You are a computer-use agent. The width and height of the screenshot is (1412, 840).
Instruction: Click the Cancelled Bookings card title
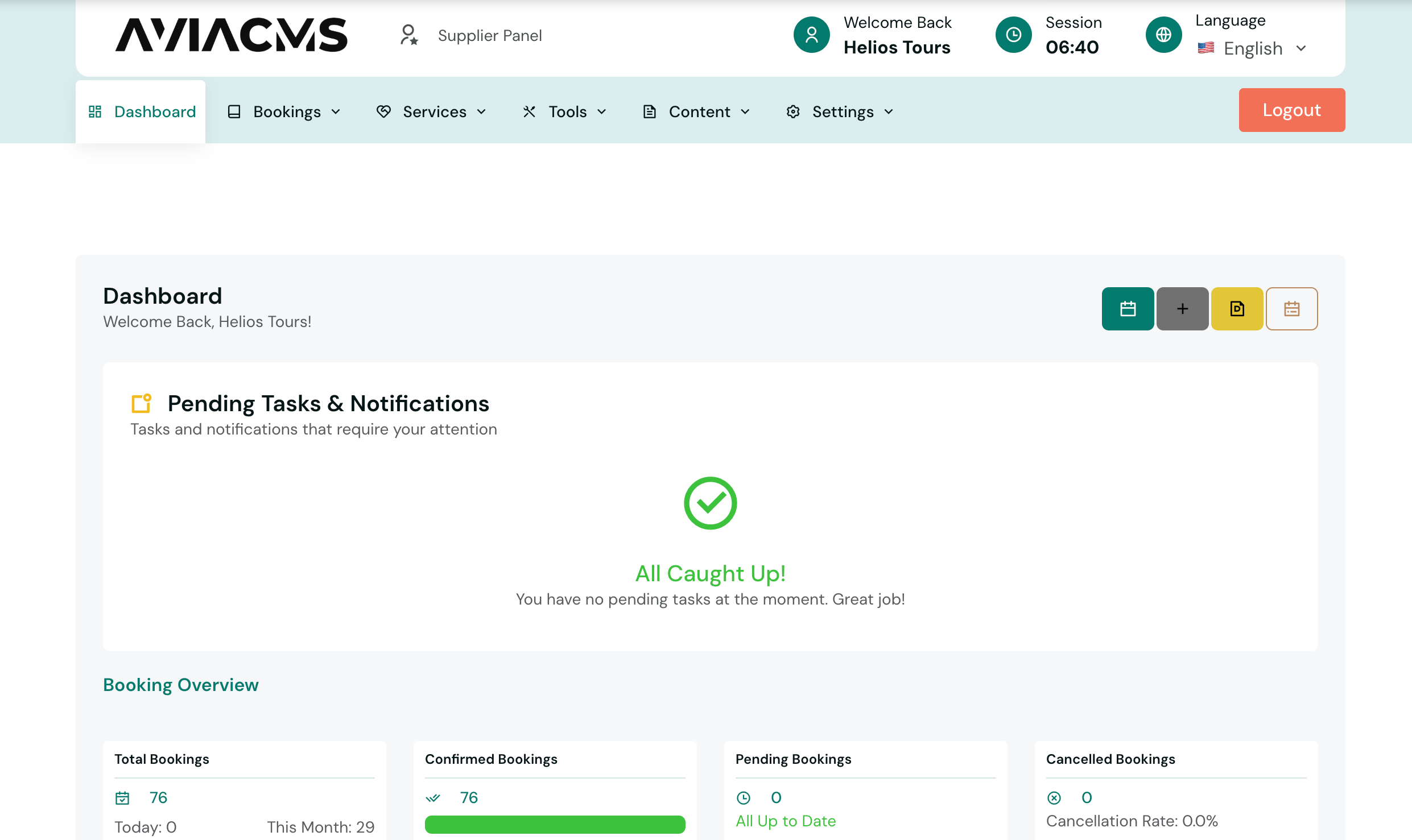pyautogui.click(x=1110, y=759)
